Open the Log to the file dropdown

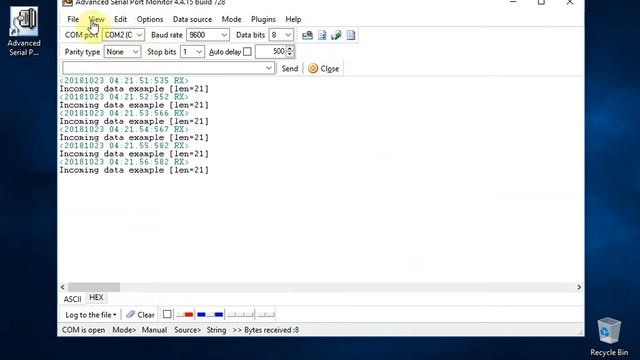coord(91,315)
